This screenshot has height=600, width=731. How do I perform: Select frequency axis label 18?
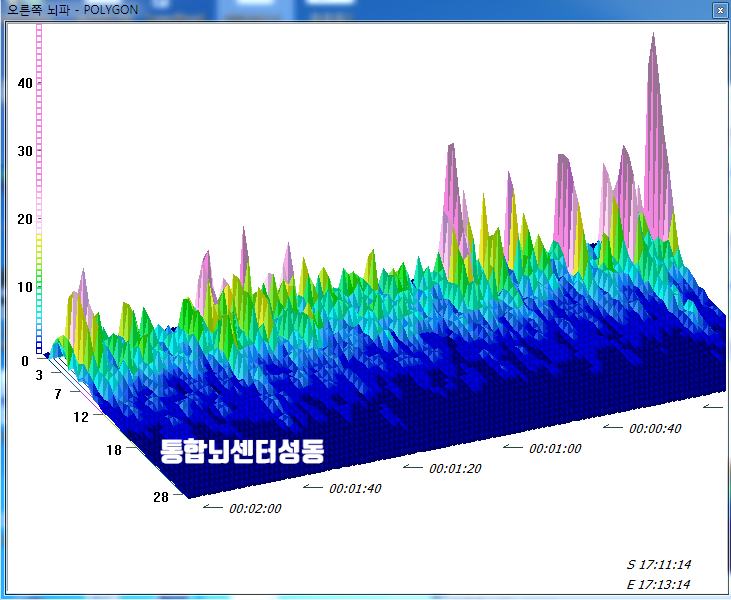[114, 451]
